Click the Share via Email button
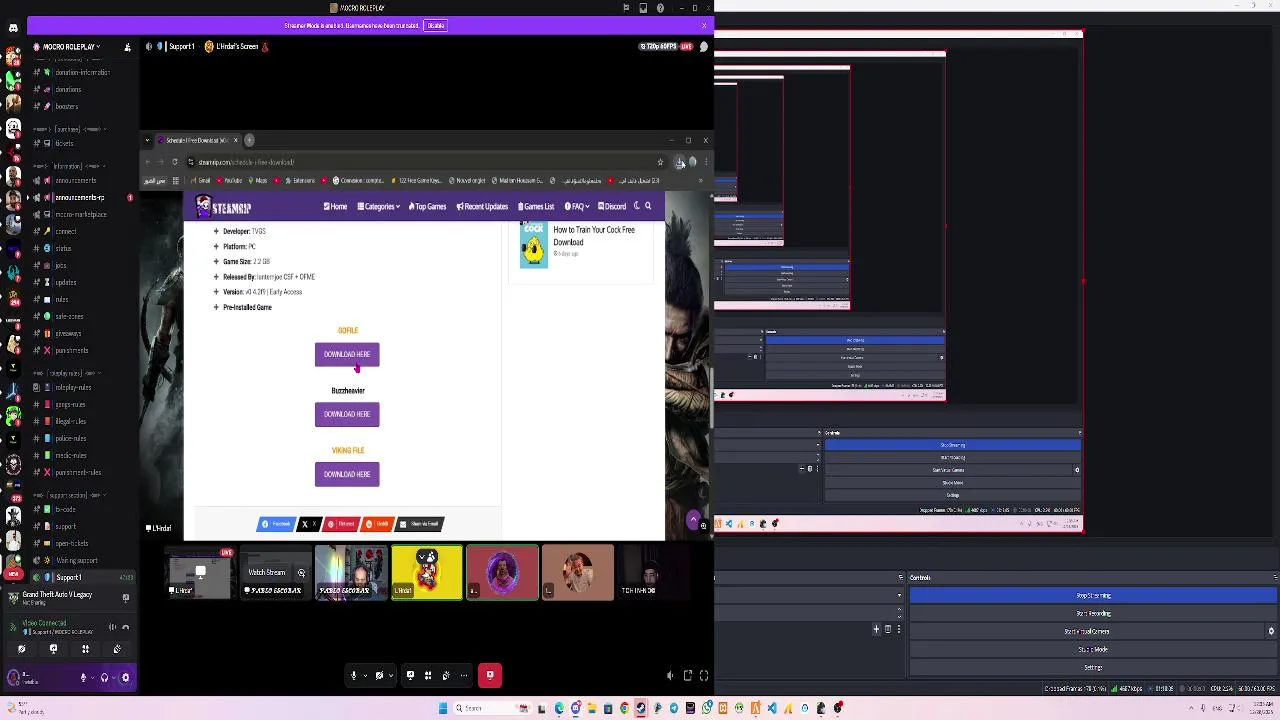The height and width of the screenshot is (720, 1280). coord(420,524)
